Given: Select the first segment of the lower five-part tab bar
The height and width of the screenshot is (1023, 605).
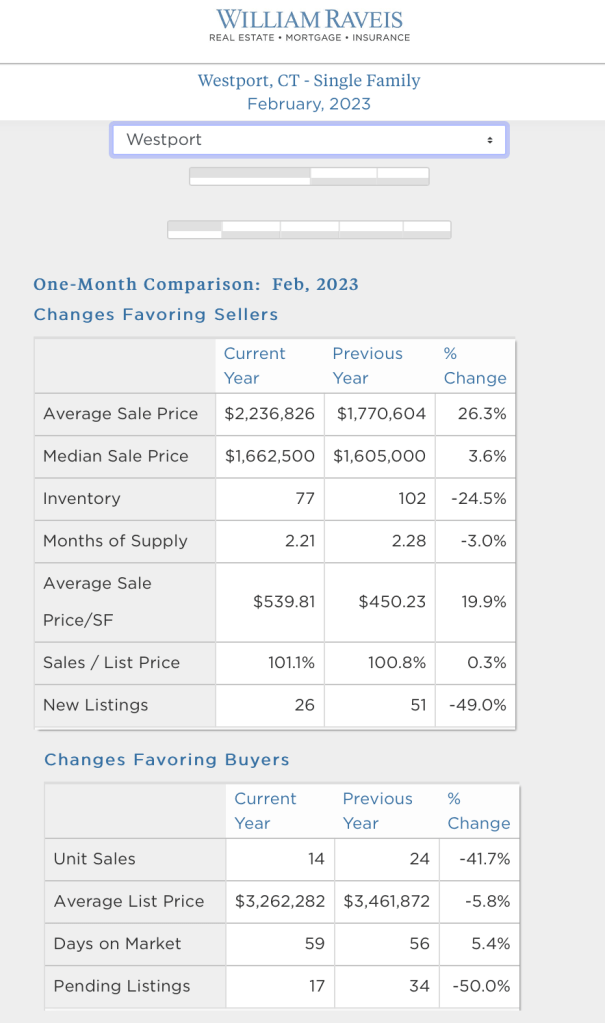Looking at the screenshot, I should (x=194, y=230).
